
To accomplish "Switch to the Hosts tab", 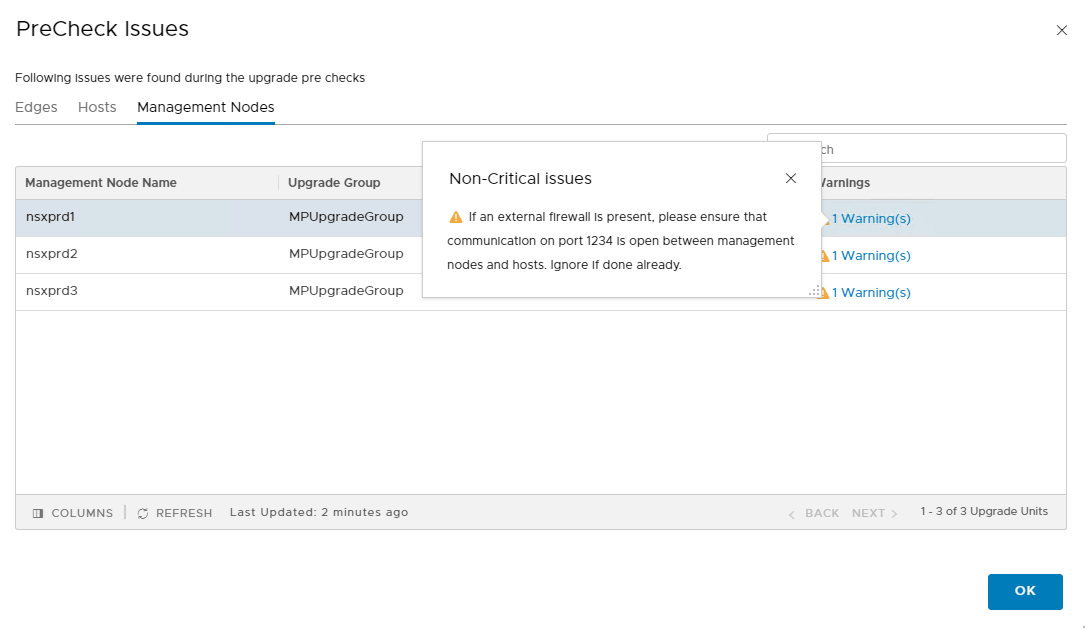I will [97, 107].
